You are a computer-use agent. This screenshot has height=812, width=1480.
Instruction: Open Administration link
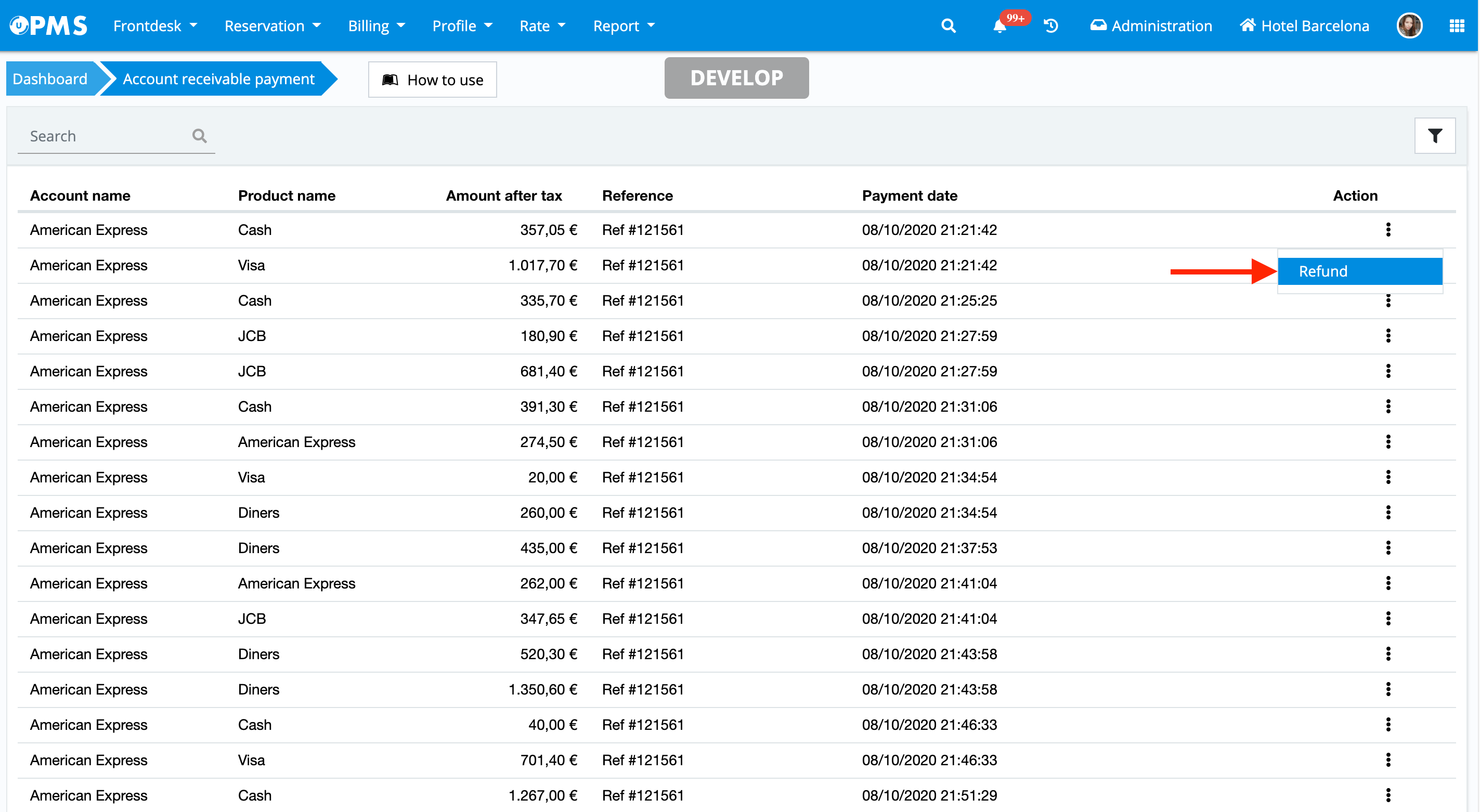1151,26
